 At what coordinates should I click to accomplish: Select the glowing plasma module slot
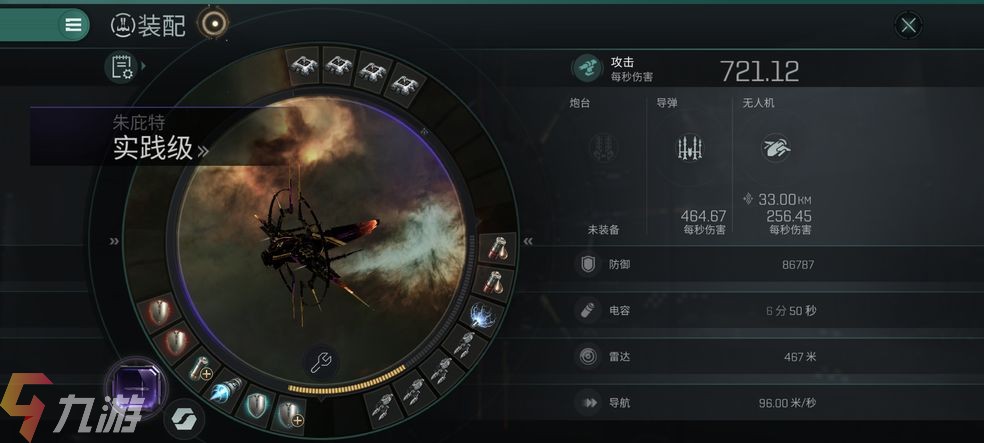[484, 315]
